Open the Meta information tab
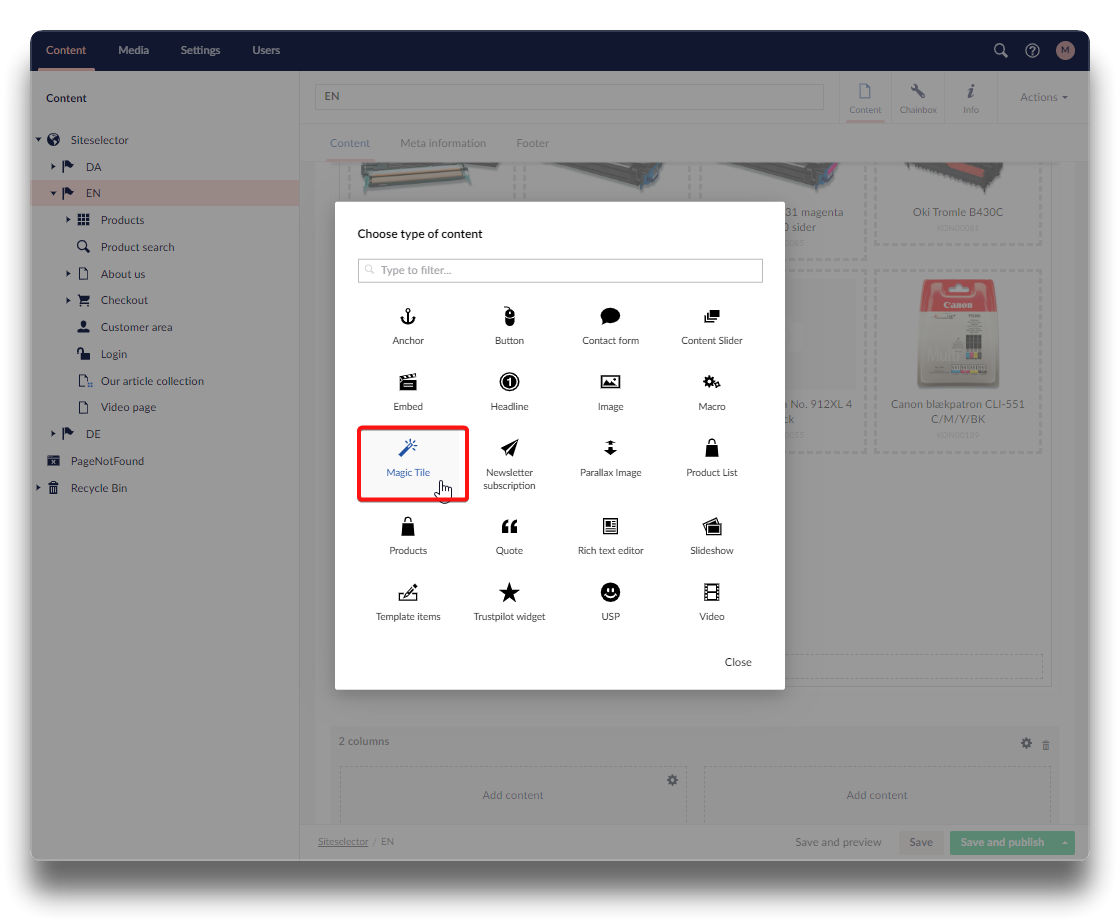Viewport: 1120px width, 923px height. (x=443, y=143)
